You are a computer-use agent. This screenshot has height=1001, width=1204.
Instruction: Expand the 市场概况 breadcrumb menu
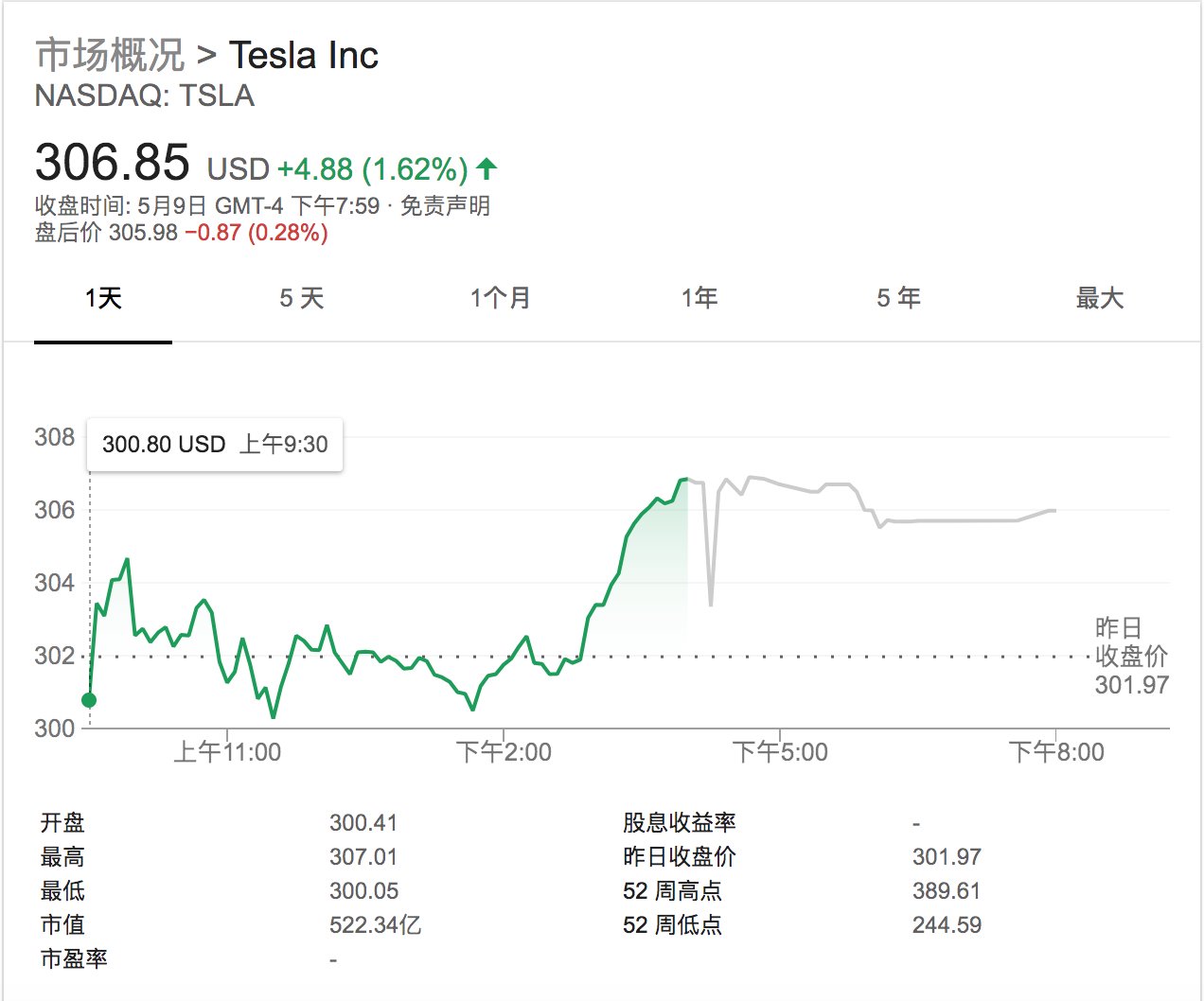109,56
